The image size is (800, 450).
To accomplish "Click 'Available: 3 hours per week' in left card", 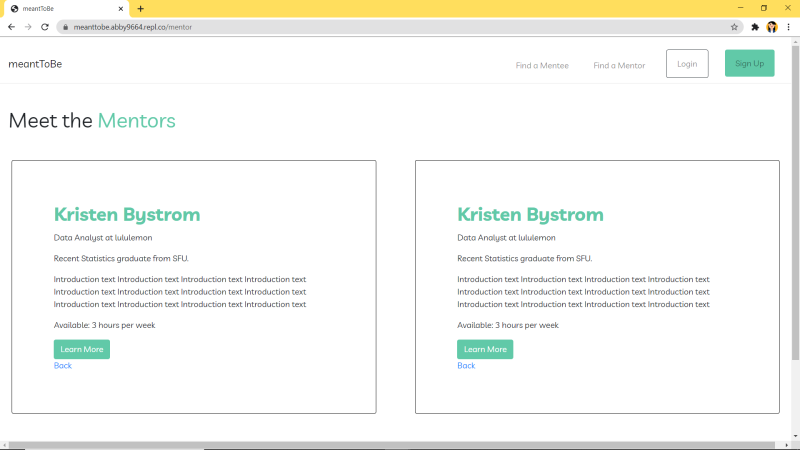I will [105, 326].
